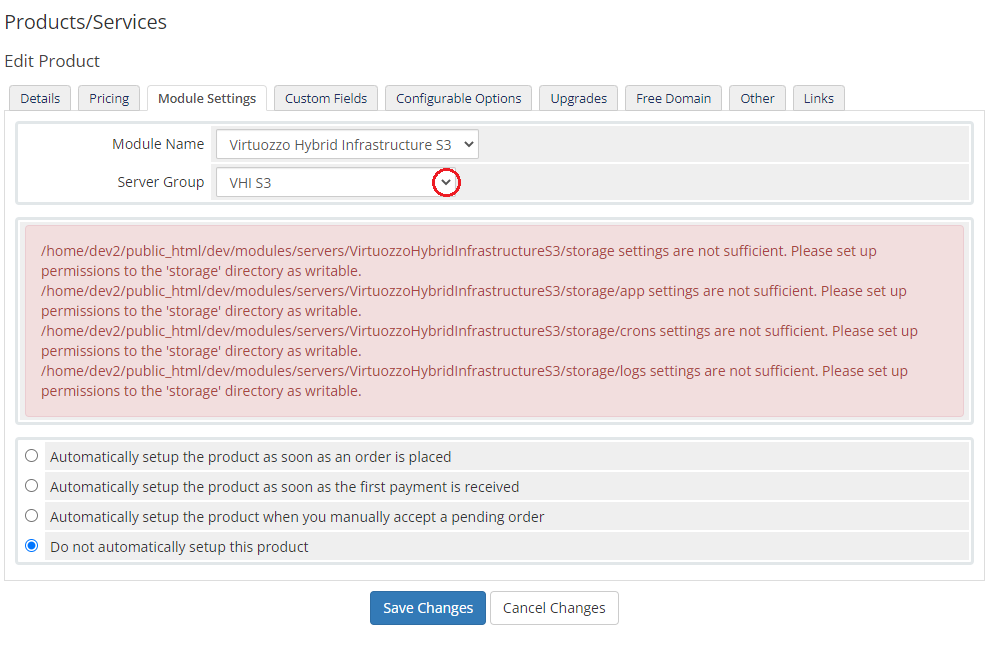Image resolution: width=995 pixels, height=654 pixels.
Task: Select auto setup on manually accepted pending order
Action: [32, 516]
